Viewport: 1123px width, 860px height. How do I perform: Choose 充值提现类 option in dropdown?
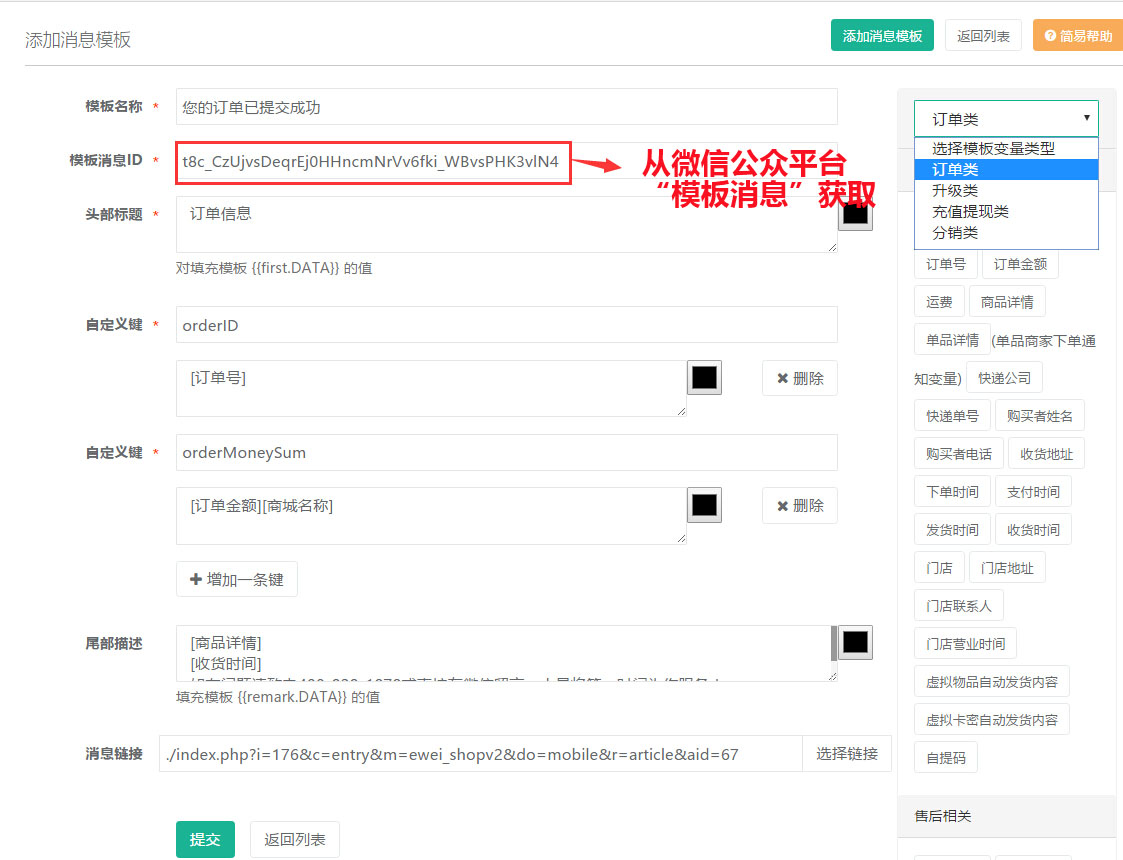tap(970, 211)
